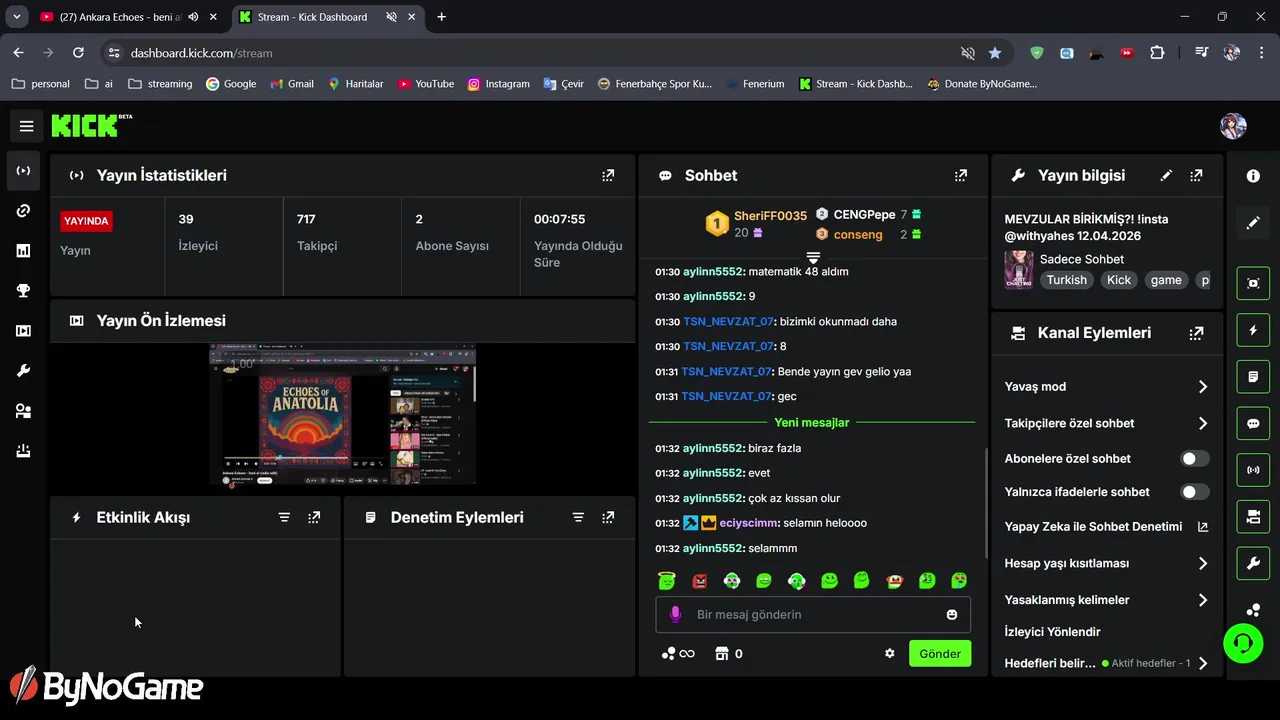Open the video clip icon in left sidebar
This screenshot has width=1280, height=720.
23,331
